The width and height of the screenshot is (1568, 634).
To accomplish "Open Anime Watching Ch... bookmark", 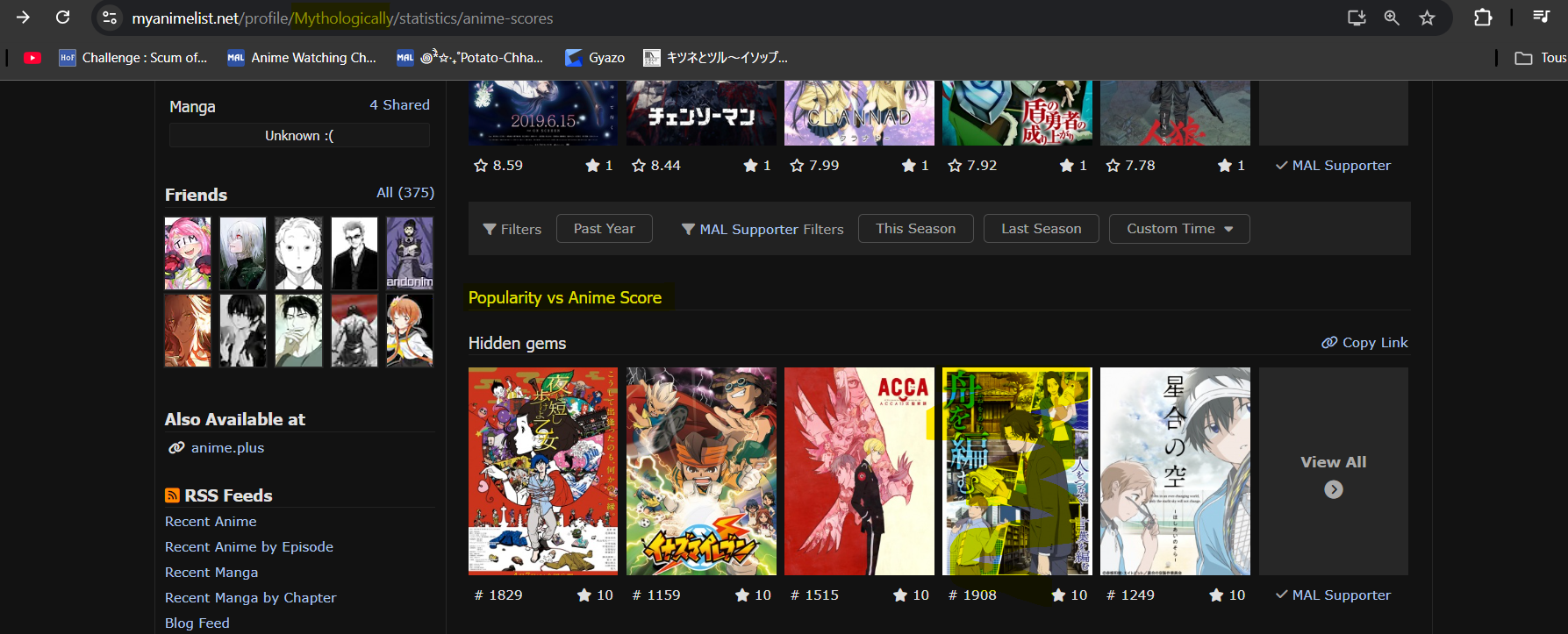I will [302, 58].
